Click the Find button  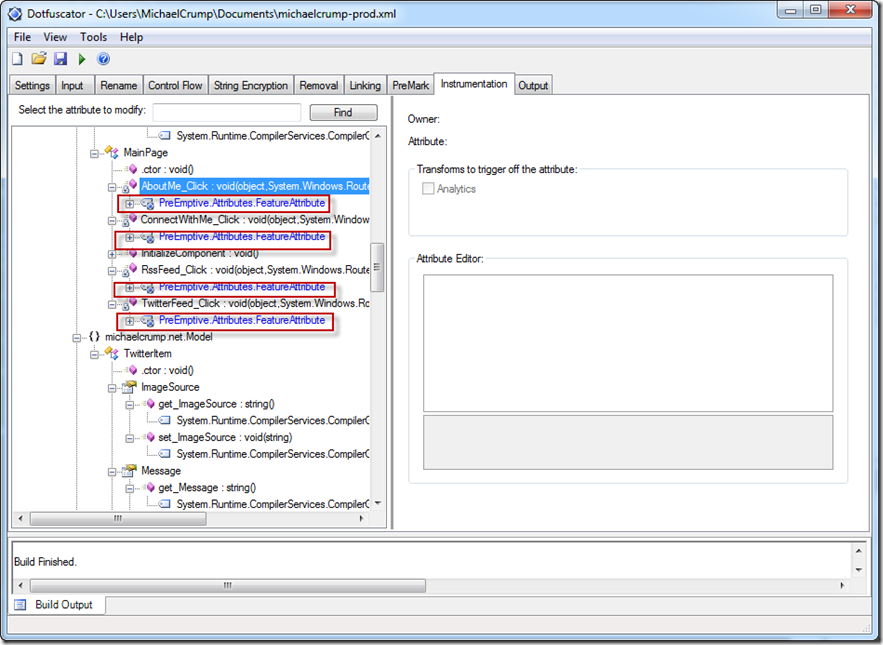(344, 112)
